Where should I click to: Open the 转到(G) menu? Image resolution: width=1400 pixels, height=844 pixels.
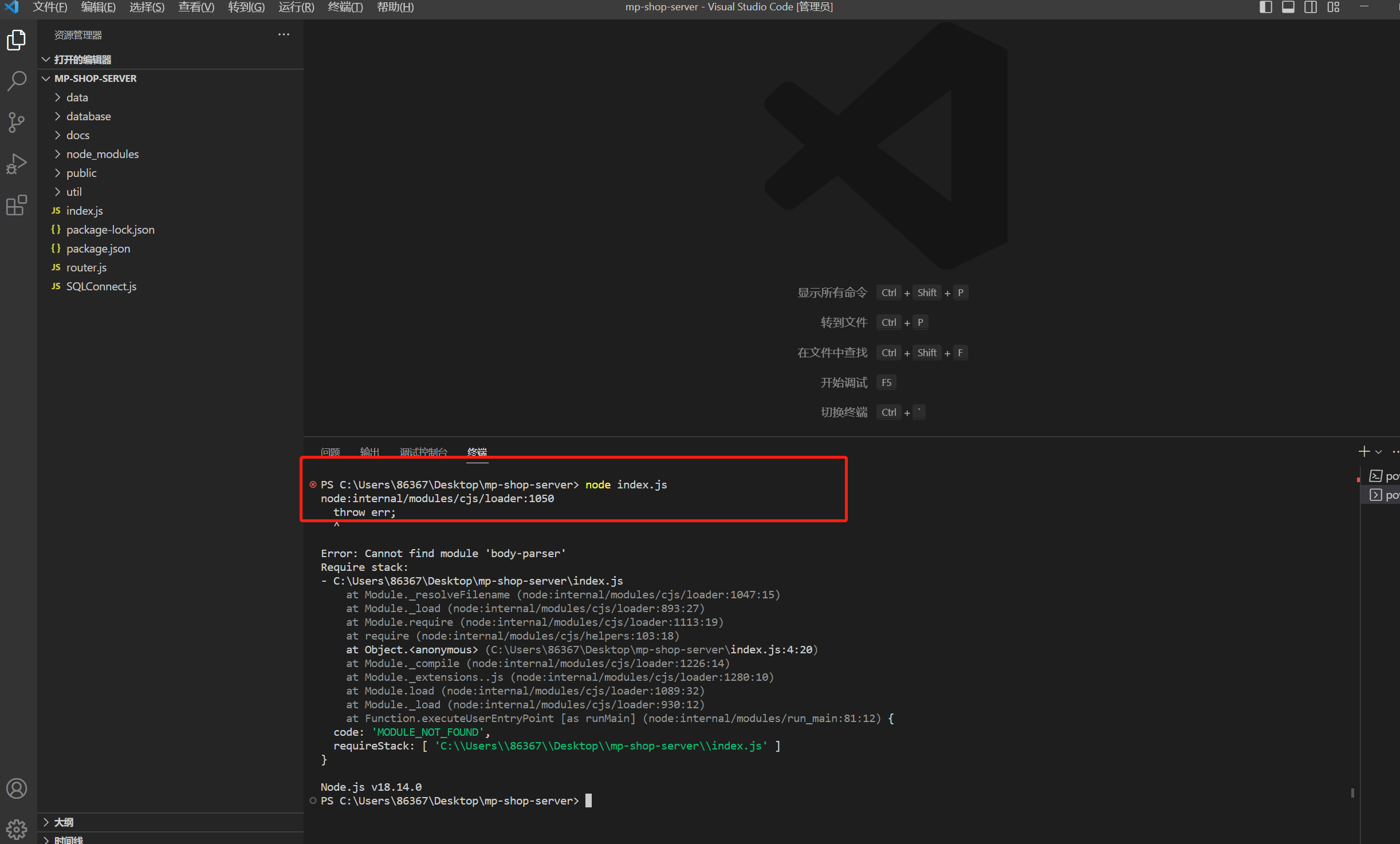click(246, 7)
